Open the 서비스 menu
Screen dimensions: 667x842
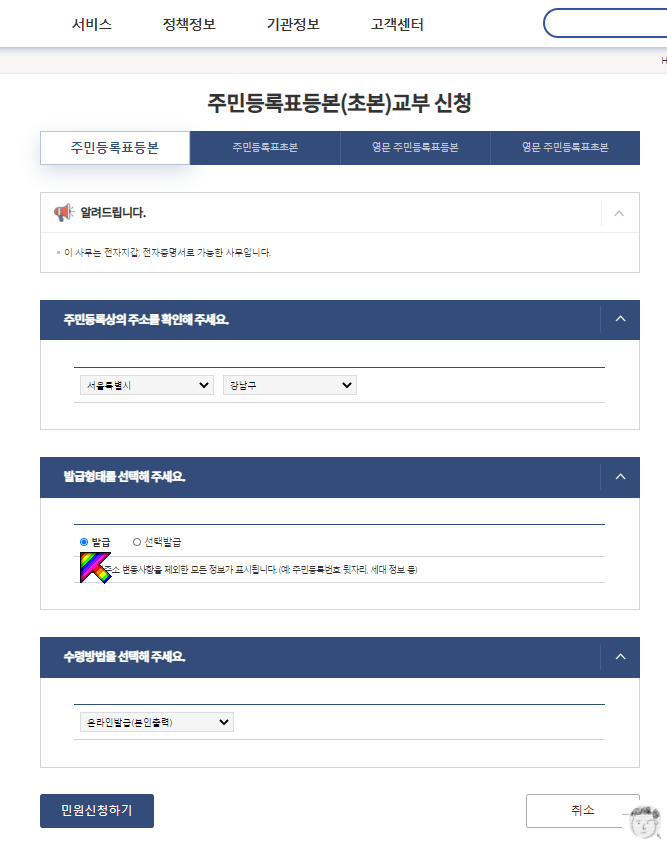(92, 24)
